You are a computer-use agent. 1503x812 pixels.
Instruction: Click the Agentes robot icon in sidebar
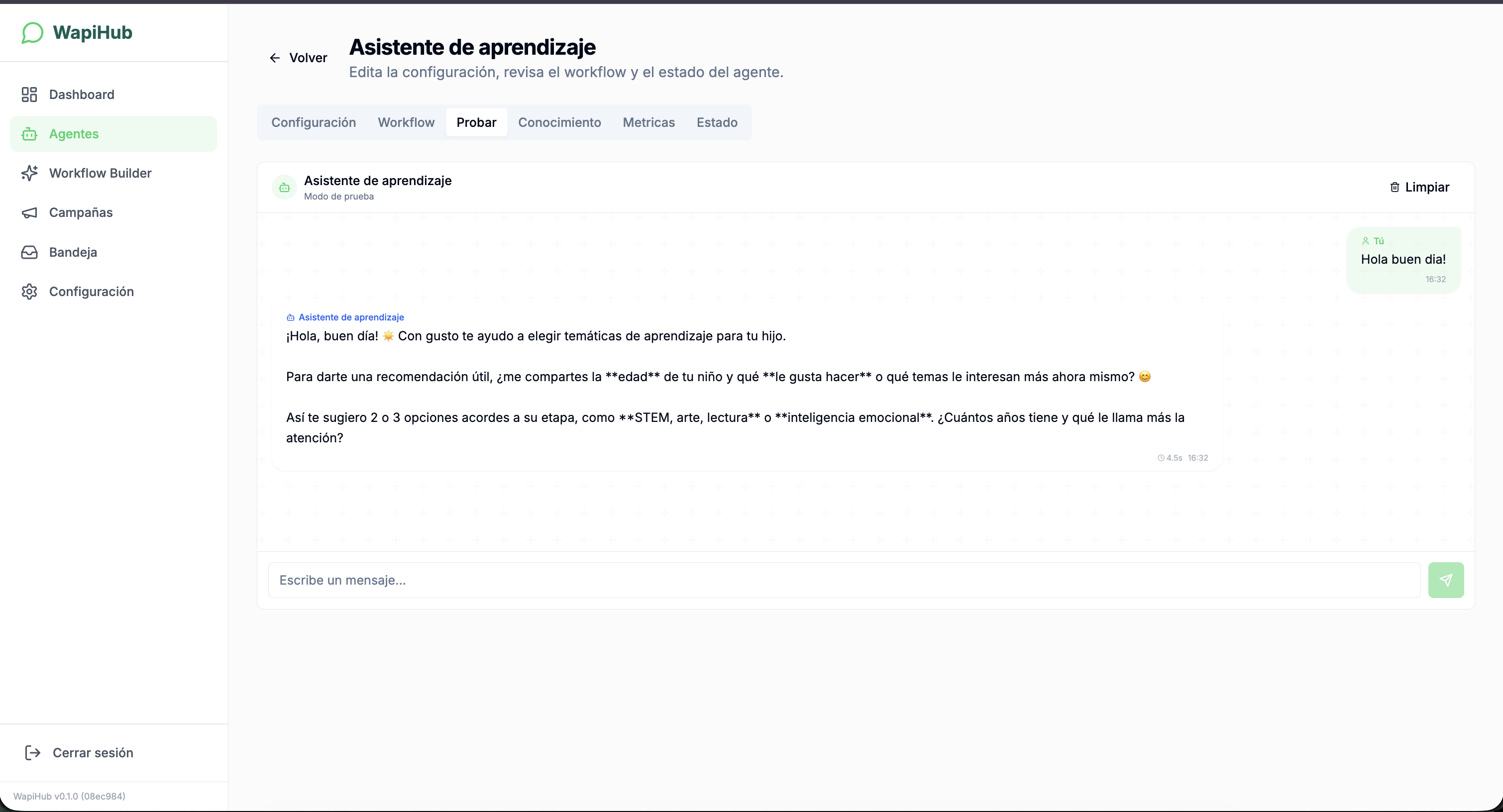click(29, 134)
